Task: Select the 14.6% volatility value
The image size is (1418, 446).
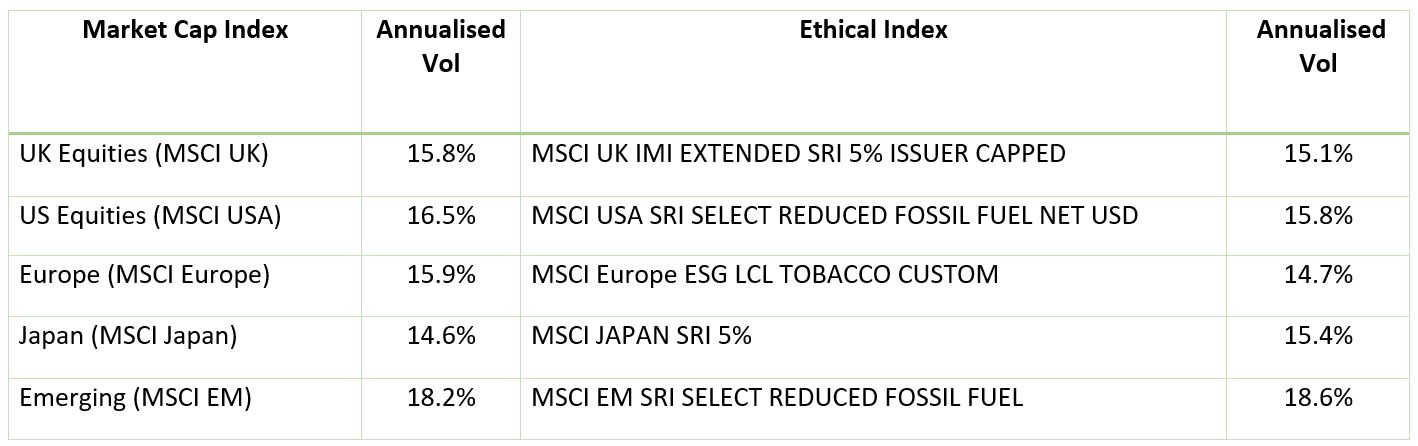Action: coord(441,336)
